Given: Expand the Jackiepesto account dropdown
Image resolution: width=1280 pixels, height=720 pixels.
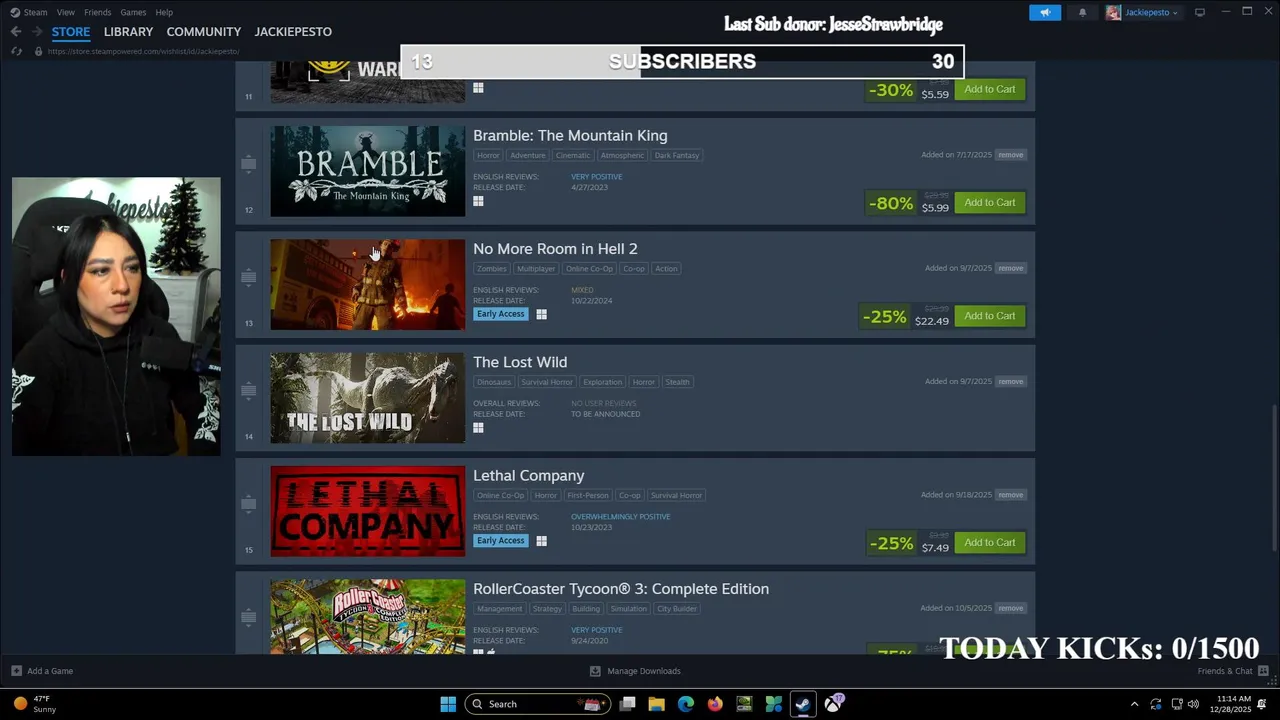Looking at the screenshot, I should (x=1142, y=12).
